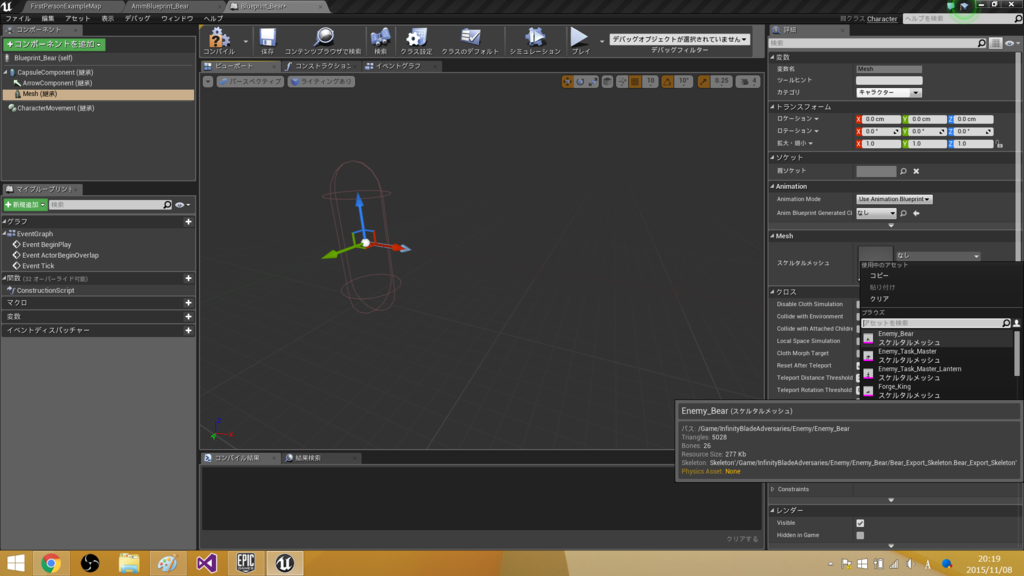Open Details panel eye view options

click(x=1012, y=43)
